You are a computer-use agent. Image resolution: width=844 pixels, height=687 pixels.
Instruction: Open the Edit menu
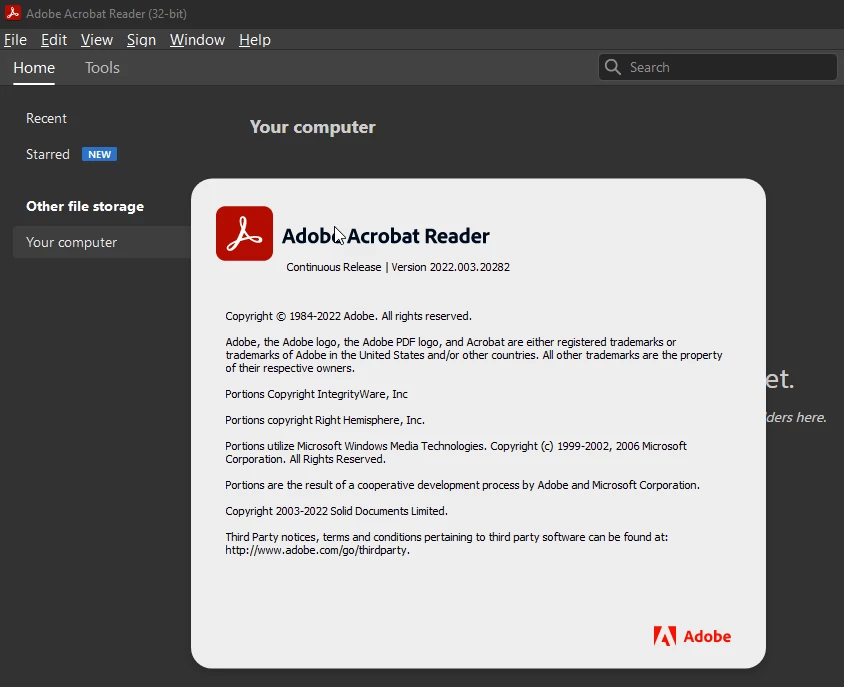click(54, 40)
